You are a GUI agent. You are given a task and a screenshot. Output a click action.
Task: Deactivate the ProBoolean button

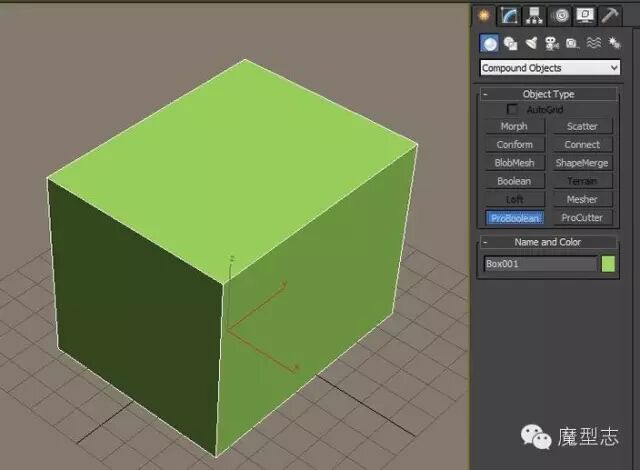[514, 218]
